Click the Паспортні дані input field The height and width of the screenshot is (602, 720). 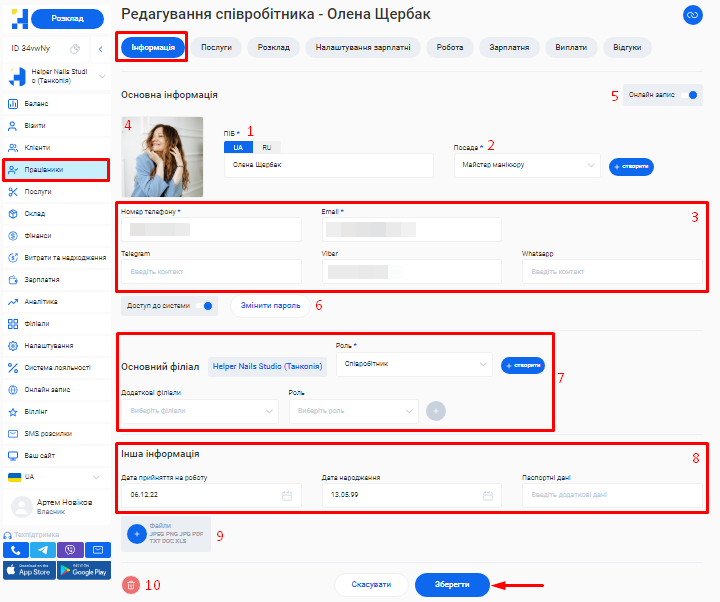[x=611, y=495]
